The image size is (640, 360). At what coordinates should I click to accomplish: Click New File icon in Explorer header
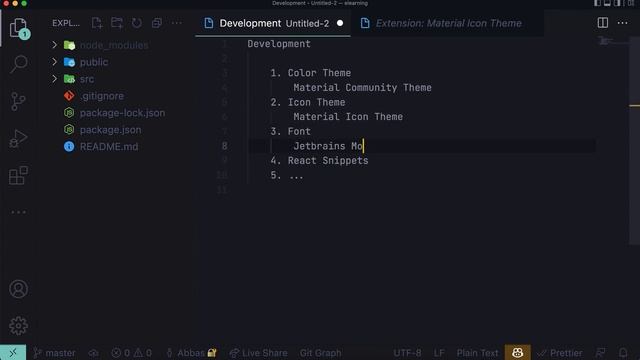pos(97,23)
